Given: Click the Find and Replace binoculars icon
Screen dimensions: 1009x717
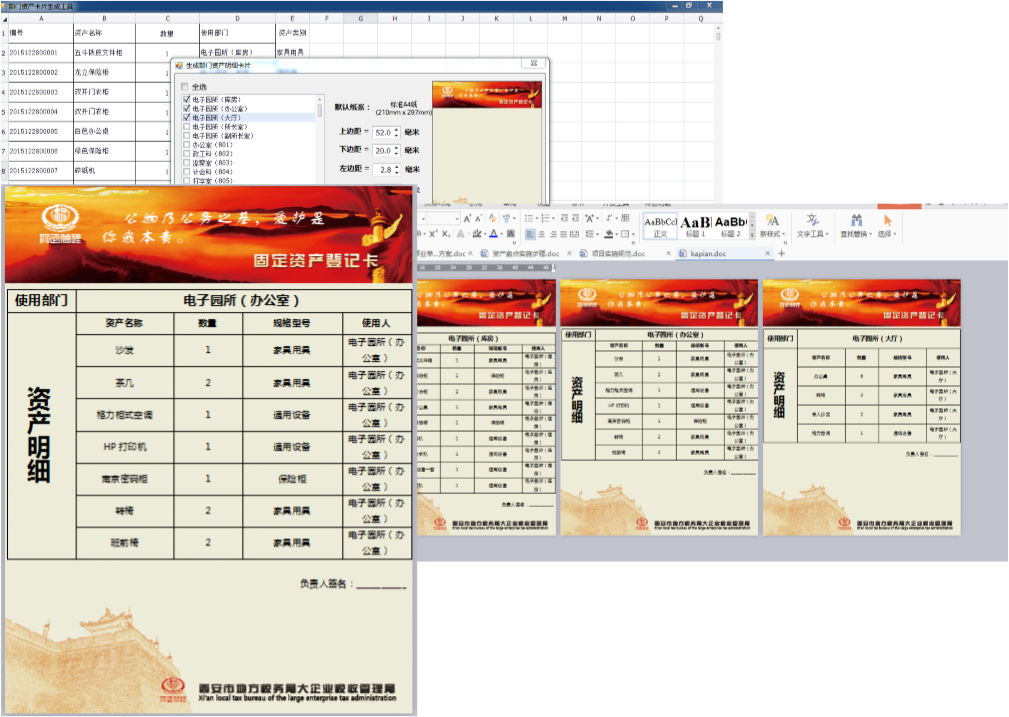Looking at the screenshot, I should (x=856, y=221).
